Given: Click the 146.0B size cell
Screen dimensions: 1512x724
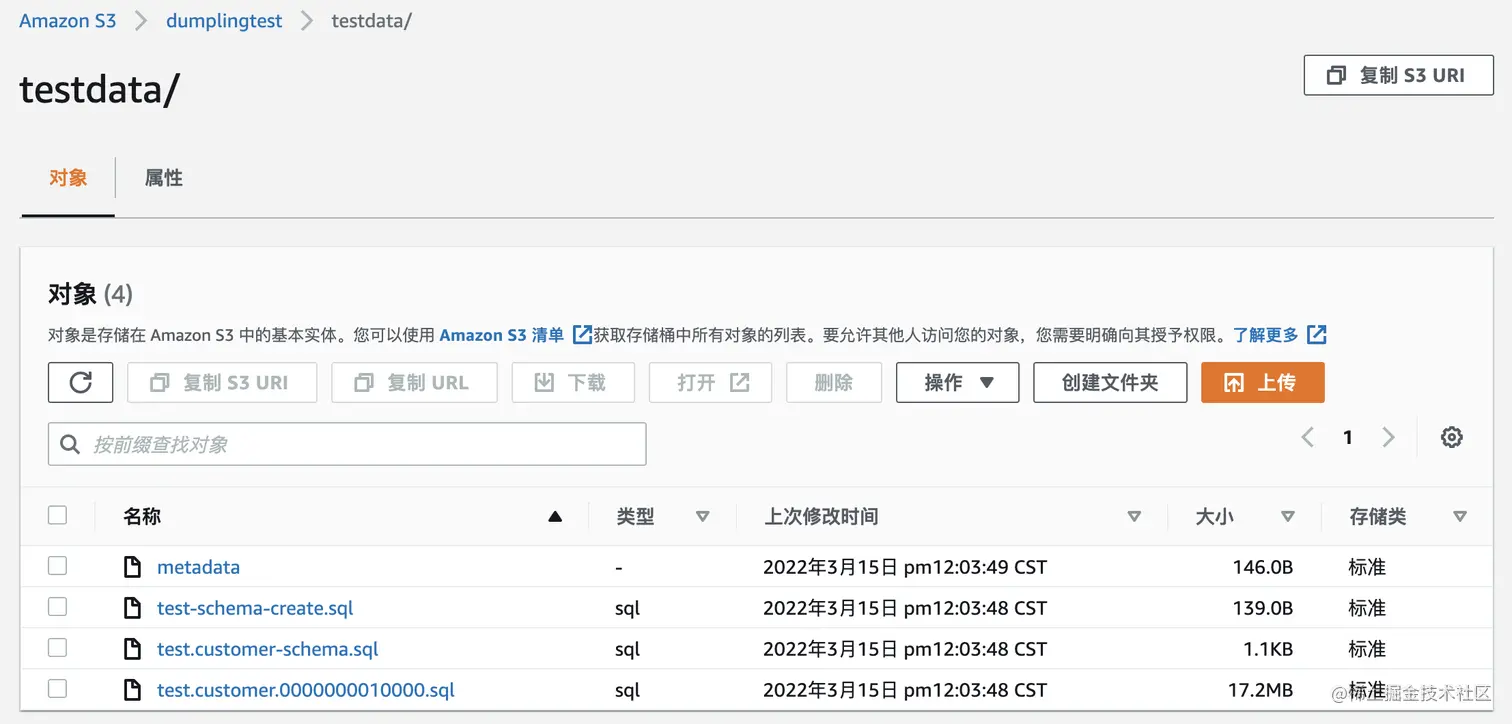Looking at the screenshot, I should [1263, 567].
